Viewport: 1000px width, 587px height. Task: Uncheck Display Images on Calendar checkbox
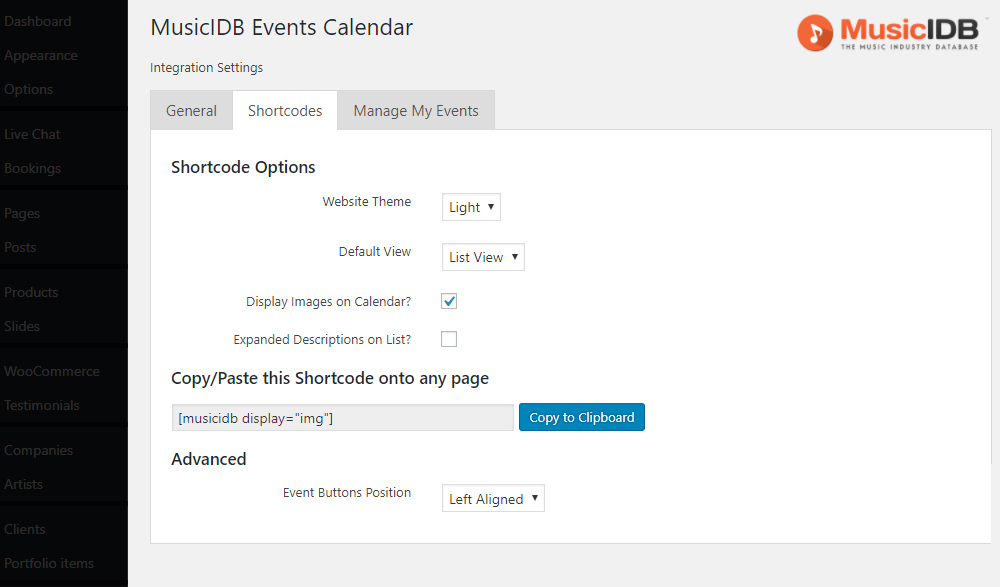(x=449, y=301)
